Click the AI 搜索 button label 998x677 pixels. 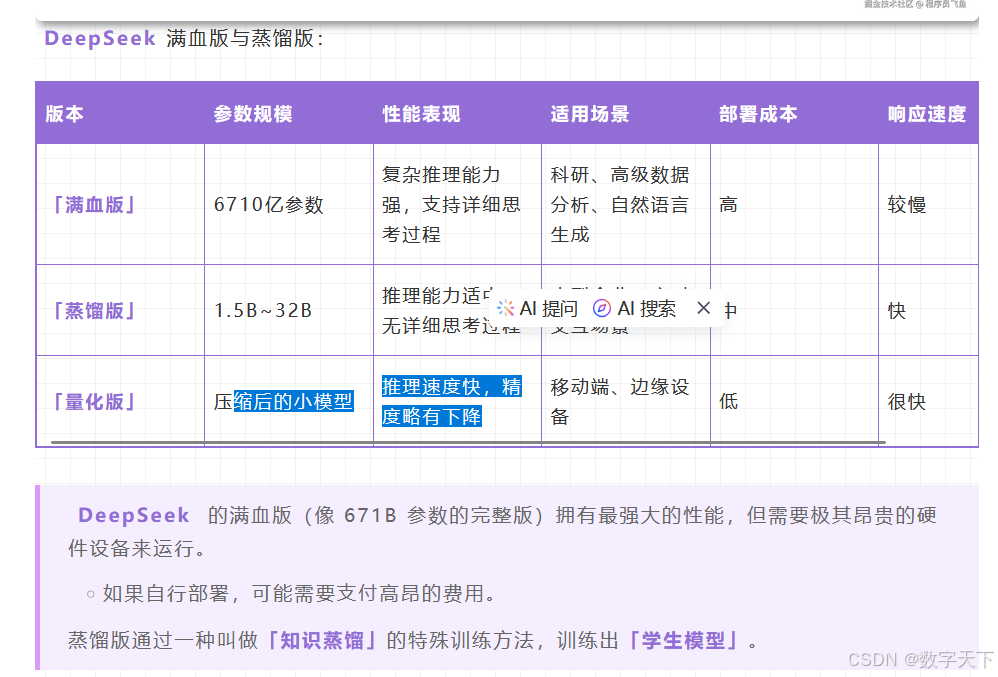[647, 309]
